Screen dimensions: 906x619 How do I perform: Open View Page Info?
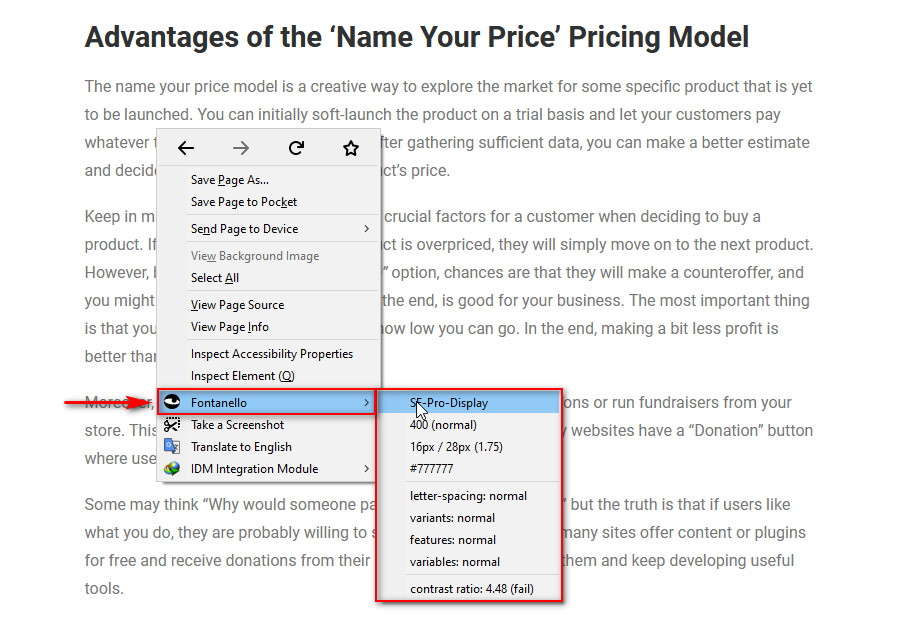[x=268, y=327]
